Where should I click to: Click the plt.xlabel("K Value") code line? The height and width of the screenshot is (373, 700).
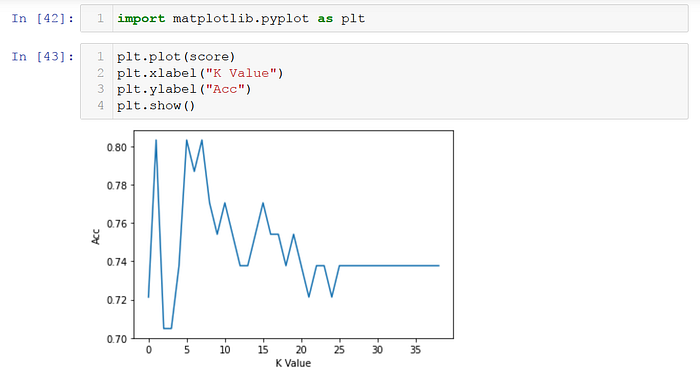(x=200, y=73)
